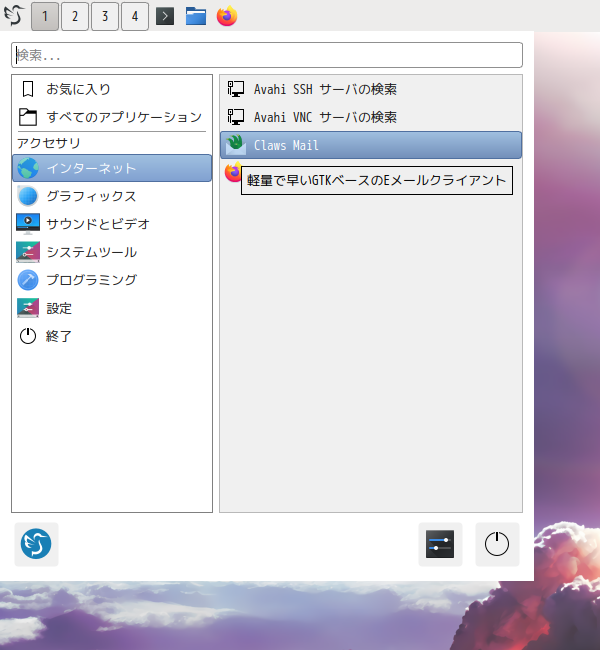Switch to workspace 3
The image size is (600, 650).
click(x=105, y=16)
